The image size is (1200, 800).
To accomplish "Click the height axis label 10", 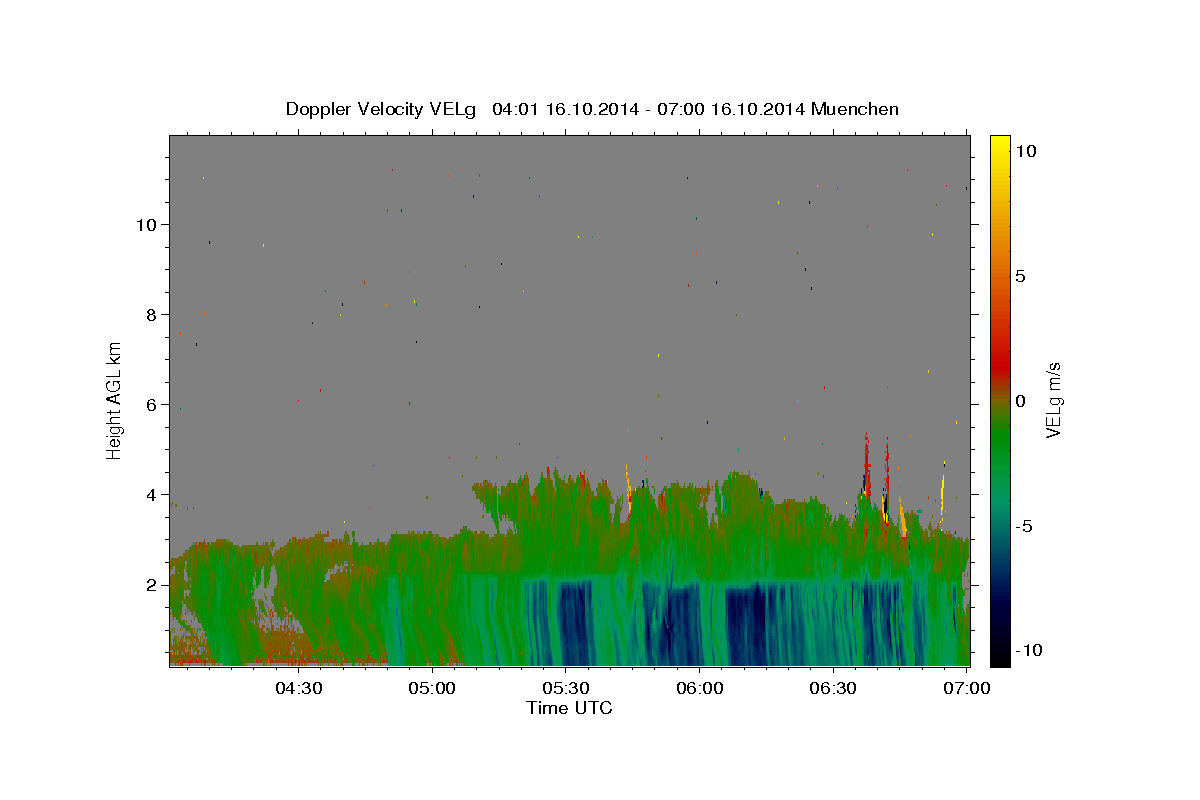I will click(146, 224).
